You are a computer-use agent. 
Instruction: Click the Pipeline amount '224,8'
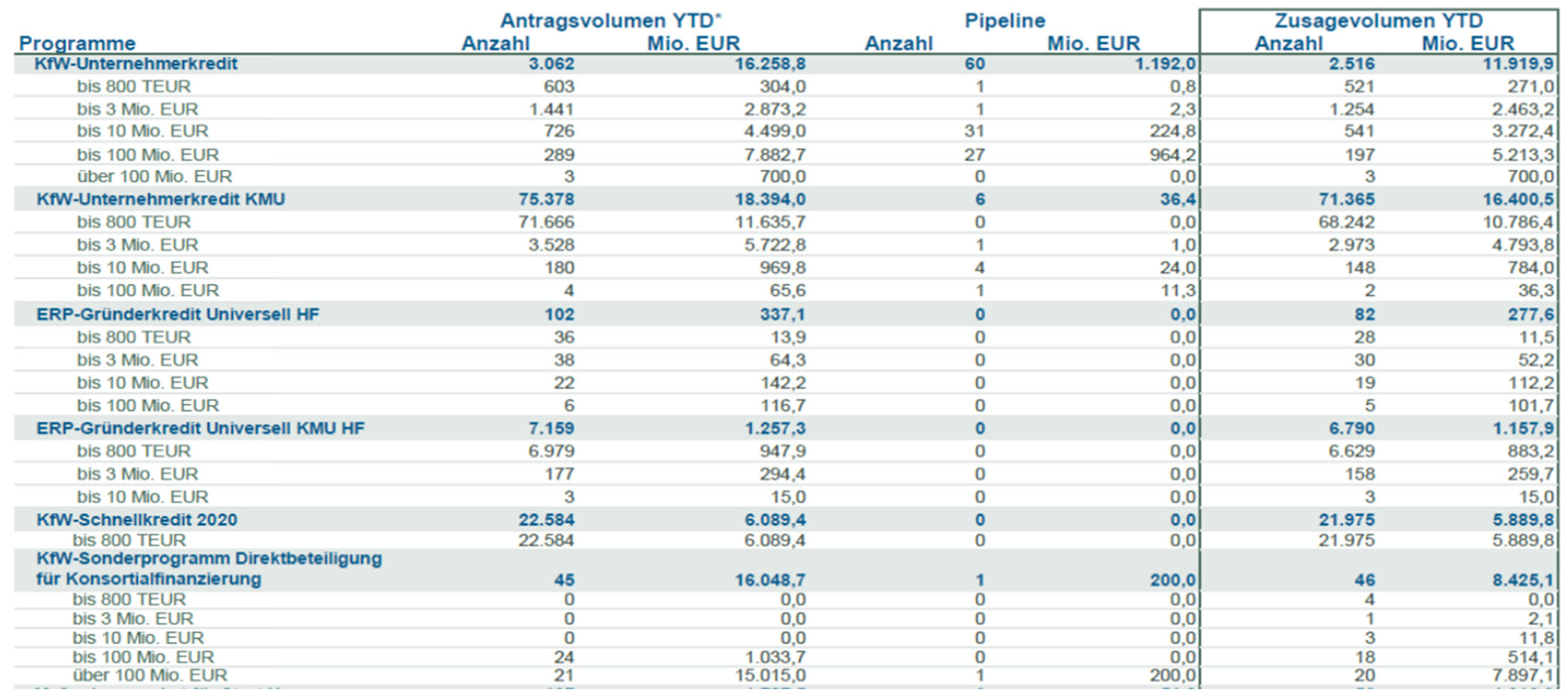1173,131
